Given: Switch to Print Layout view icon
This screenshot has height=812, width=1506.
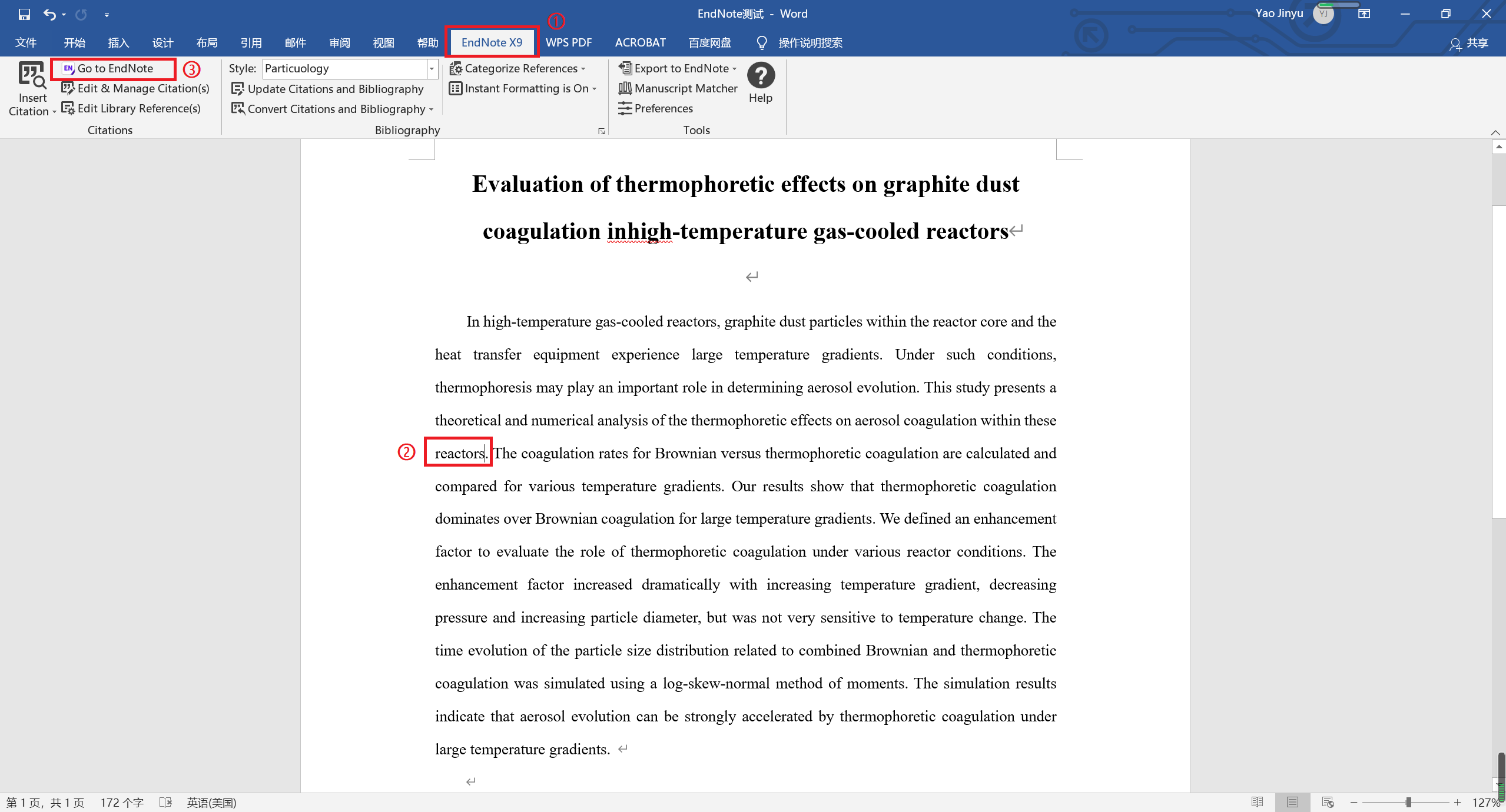Looking at the screenshot, I should click(1292, 802).
